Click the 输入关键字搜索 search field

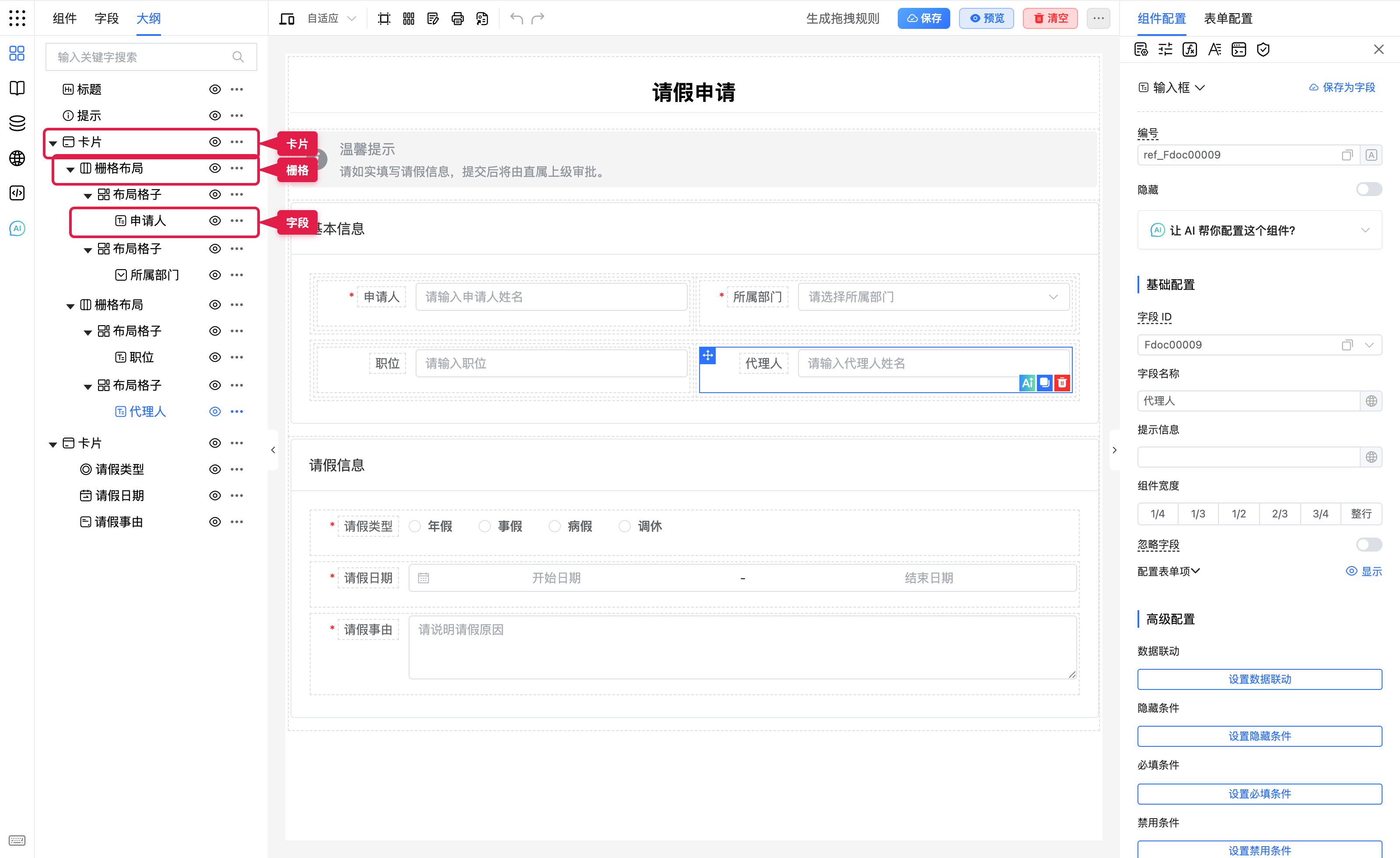151,57
